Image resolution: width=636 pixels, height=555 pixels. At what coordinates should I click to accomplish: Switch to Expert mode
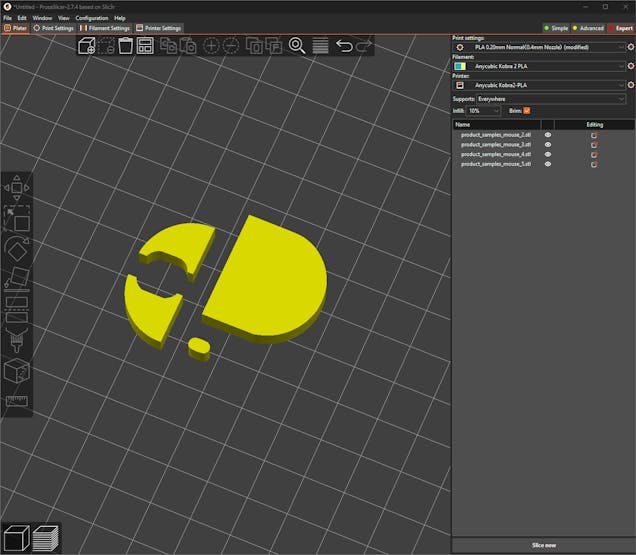pos(621,28)
